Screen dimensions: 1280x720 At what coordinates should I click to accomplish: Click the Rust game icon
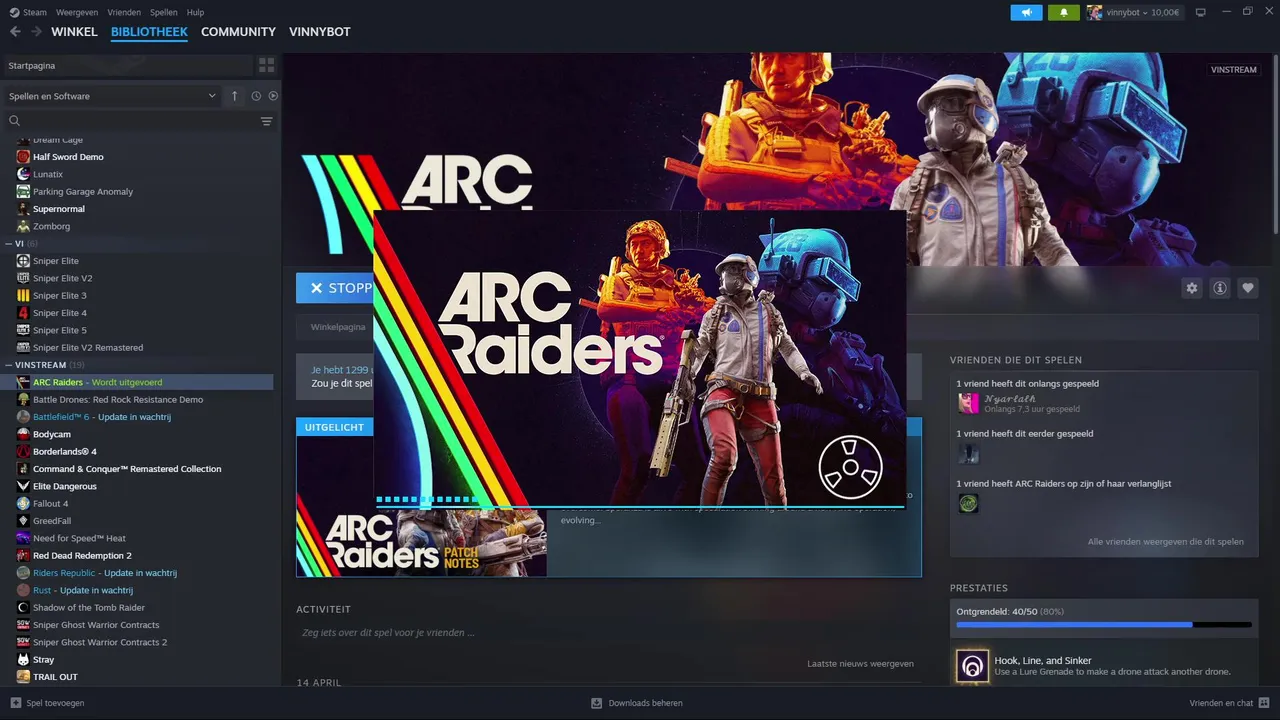(24, 590)
